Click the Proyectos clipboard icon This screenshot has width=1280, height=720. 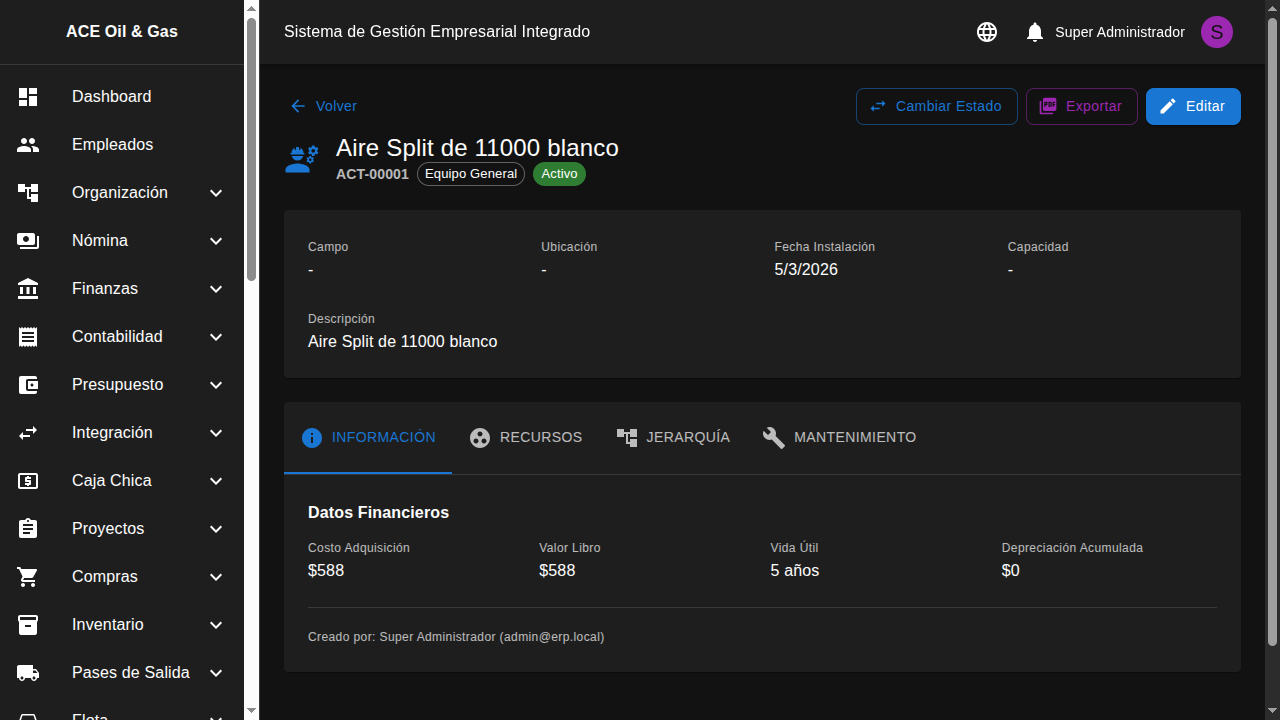point(28,529)
